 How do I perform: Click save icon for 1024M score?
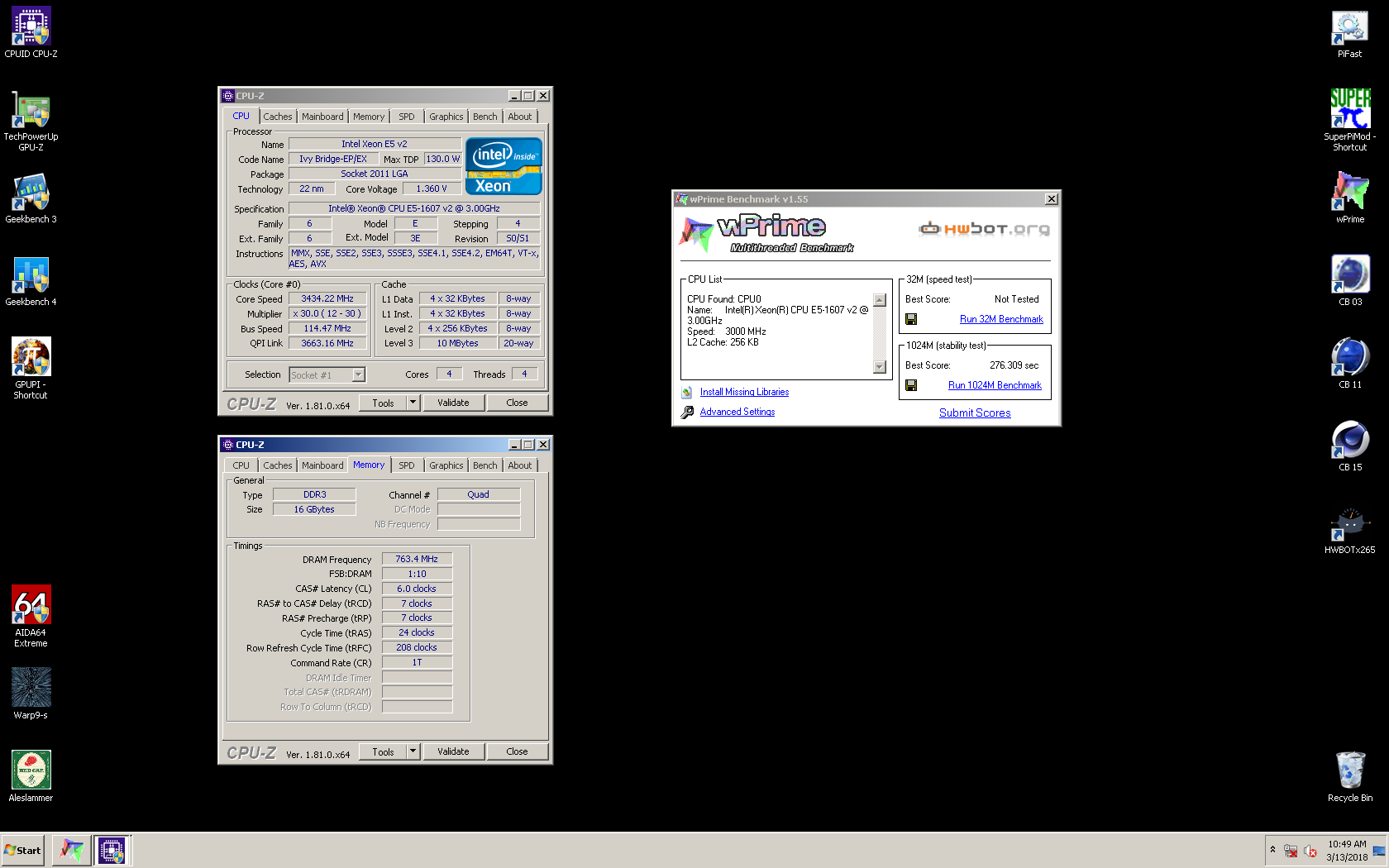911,385
